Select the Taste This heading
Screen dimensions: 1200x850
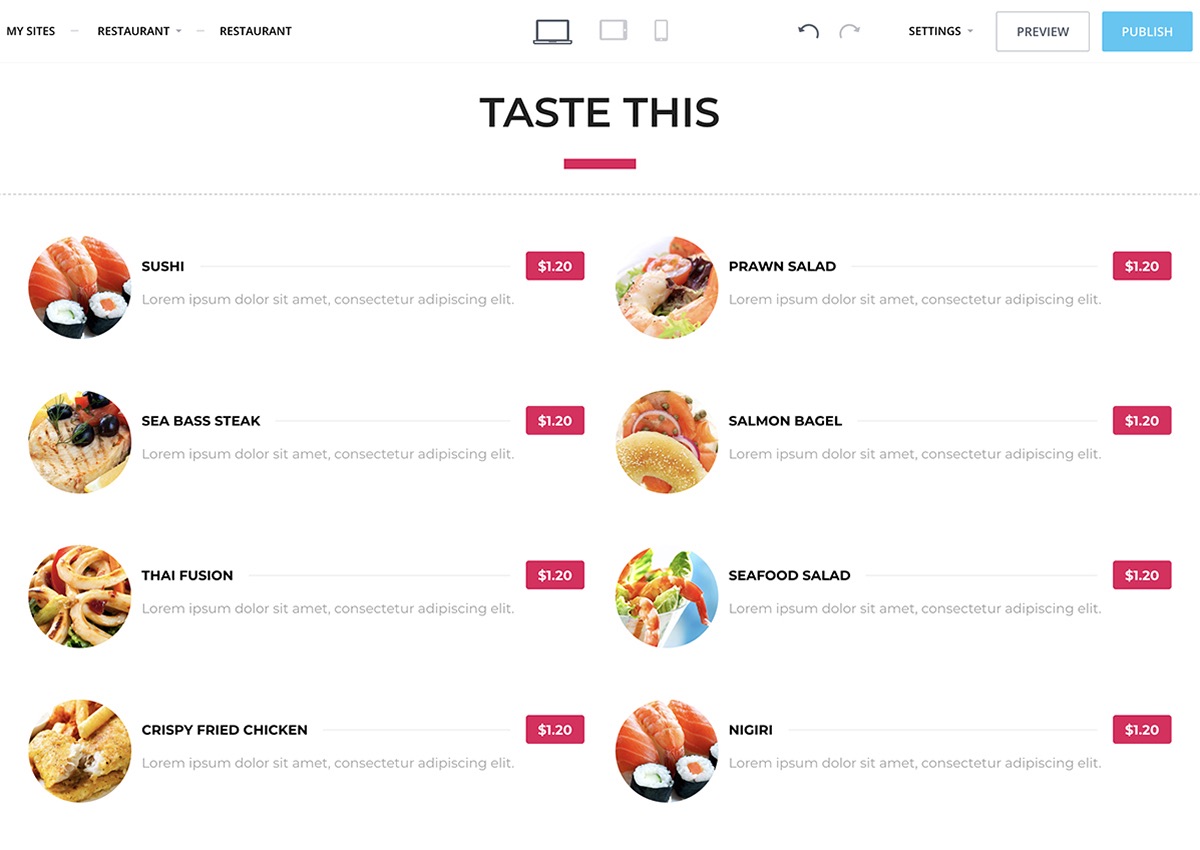(x=600, y=112)
